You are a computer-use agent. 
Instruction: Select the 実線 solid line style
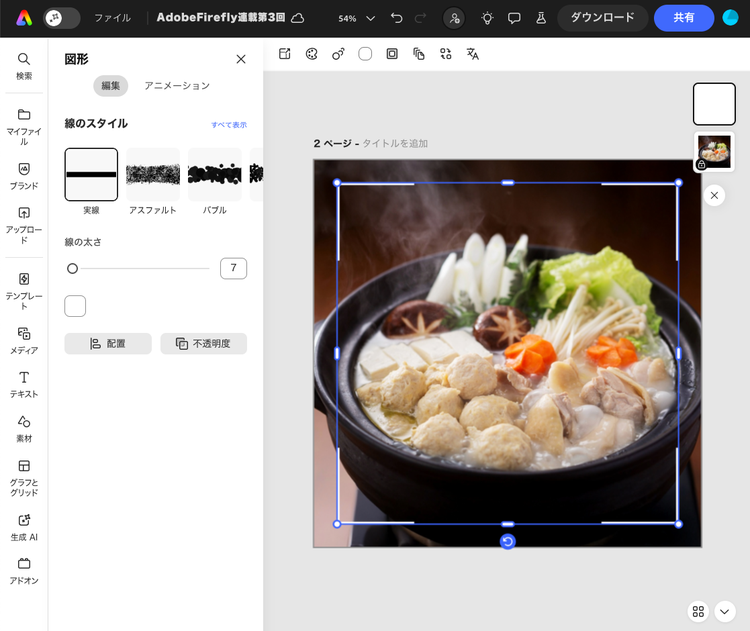pos(91,174)
